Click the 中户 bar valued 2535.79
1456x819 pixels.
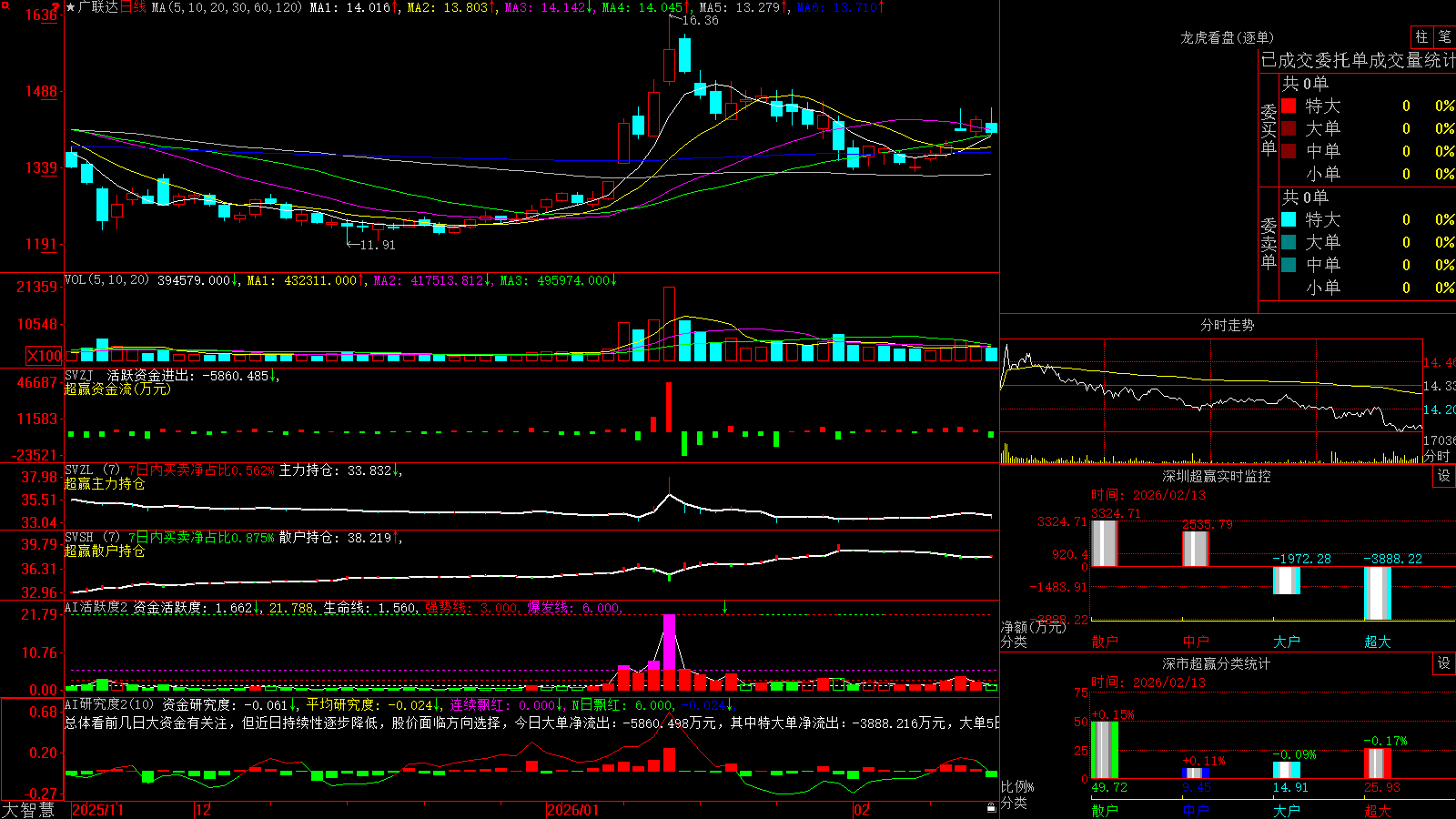coord(1196,549)
